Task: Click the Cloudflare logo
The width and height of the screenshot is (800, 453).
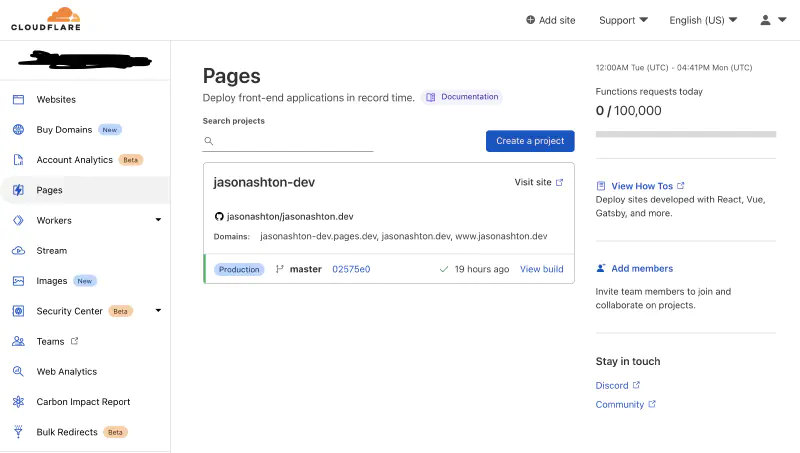Action: coord(46,19)
